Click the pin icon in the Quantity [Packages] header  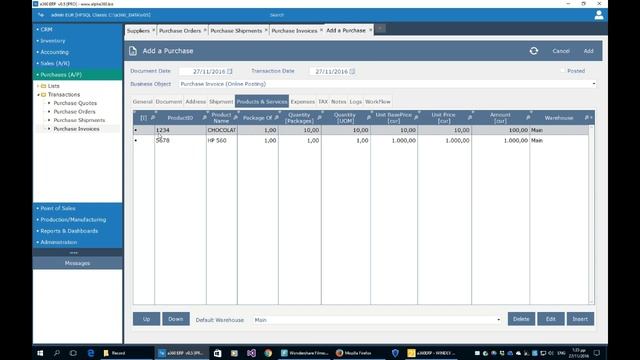[x=319, y=118]
